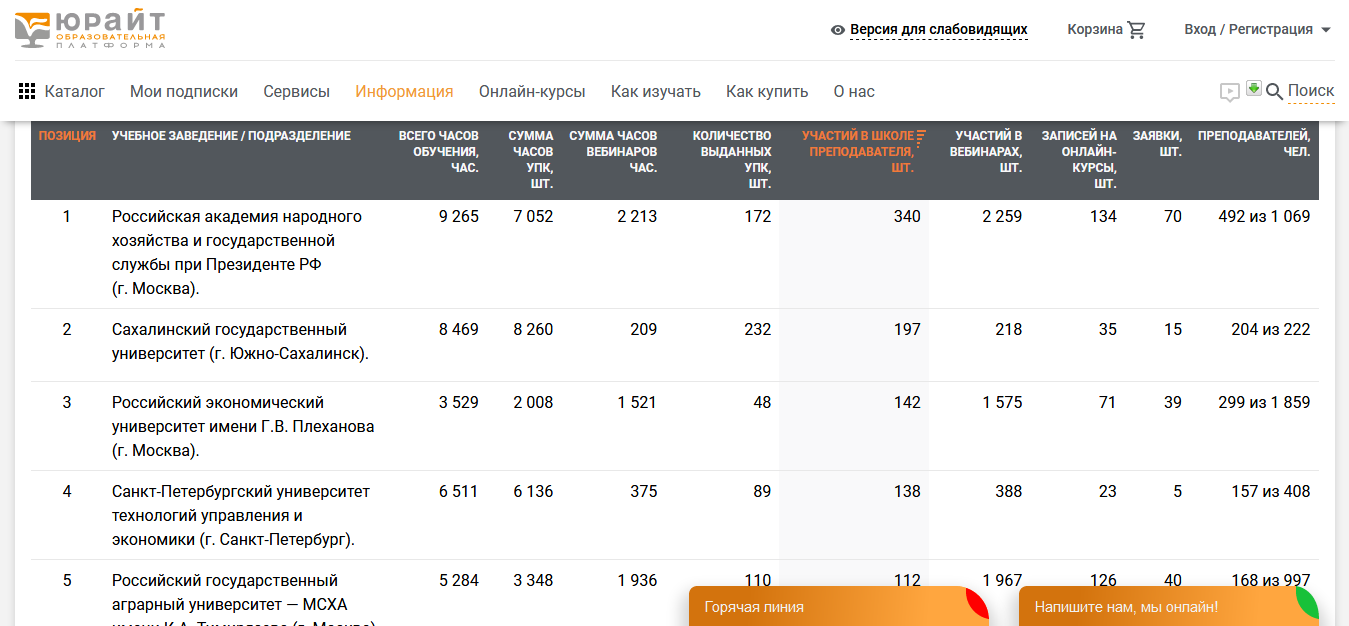Click the value 232 issued certificates

coord(758,330)
